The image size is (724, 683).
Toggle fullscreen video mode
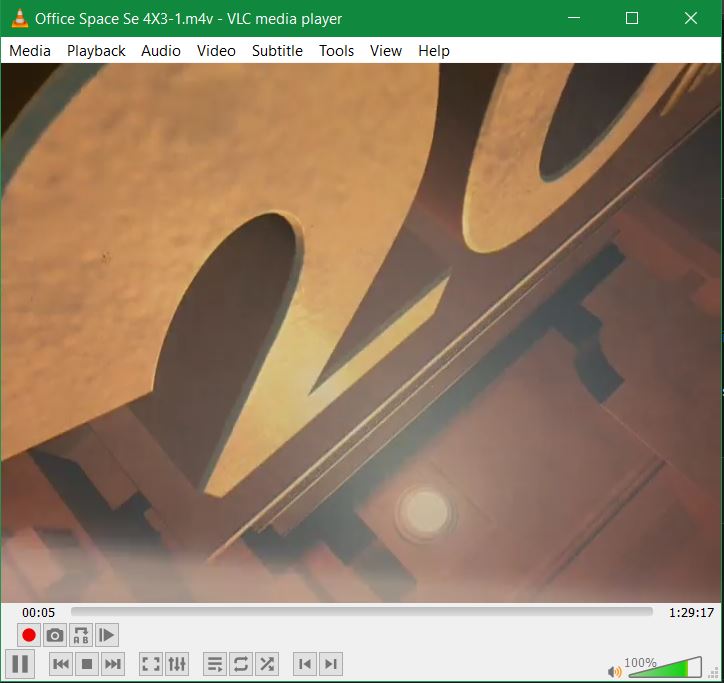click(151, 664)
